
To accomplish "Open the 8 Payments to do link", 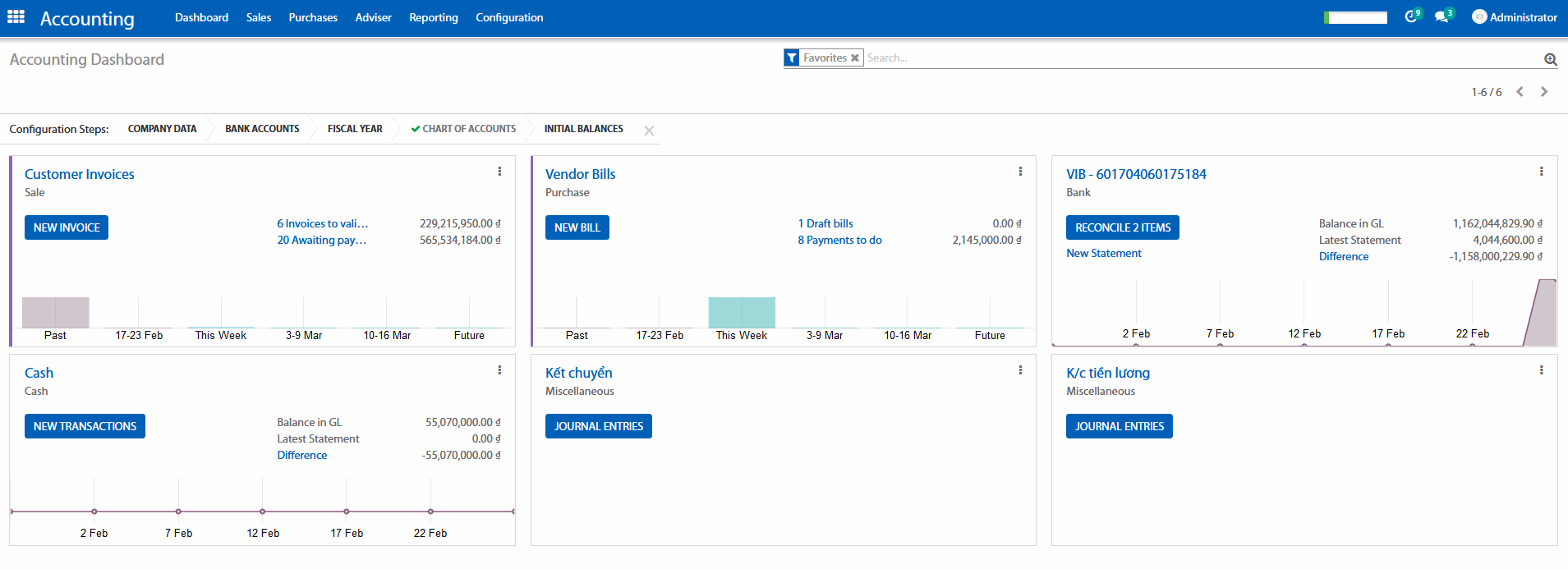I will [x=839, y=241].
